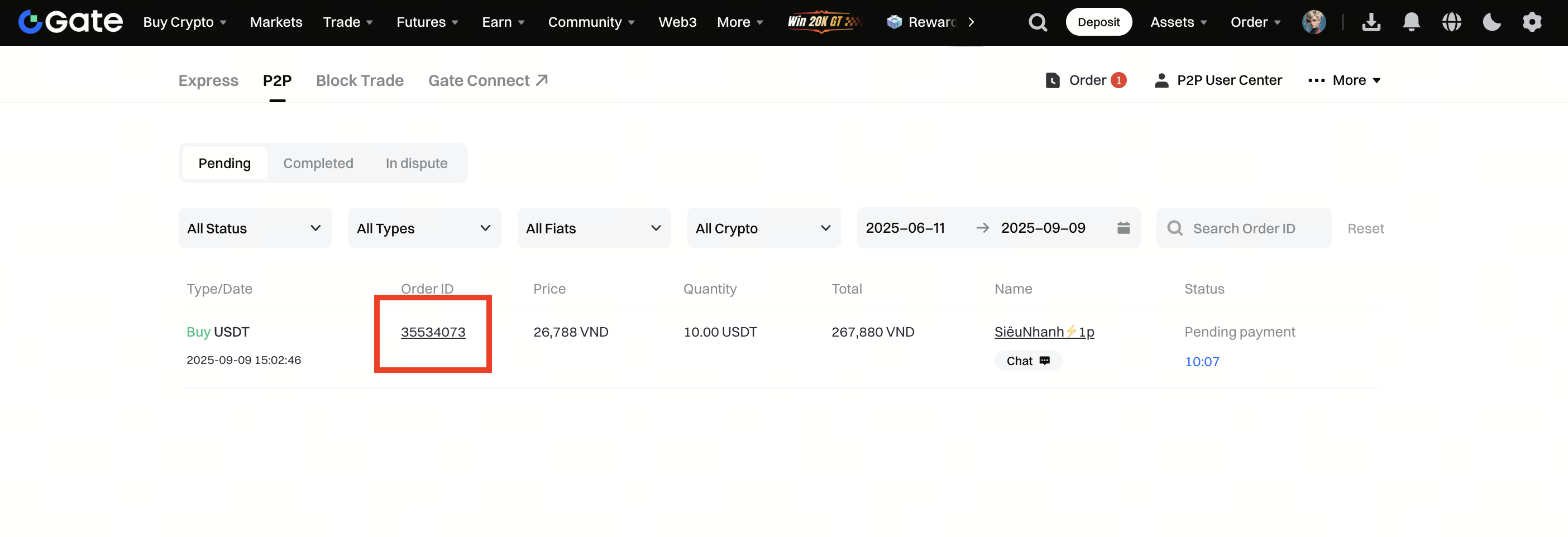
Task: Expand the All Crypto dropdown
Action: point(763,229)
